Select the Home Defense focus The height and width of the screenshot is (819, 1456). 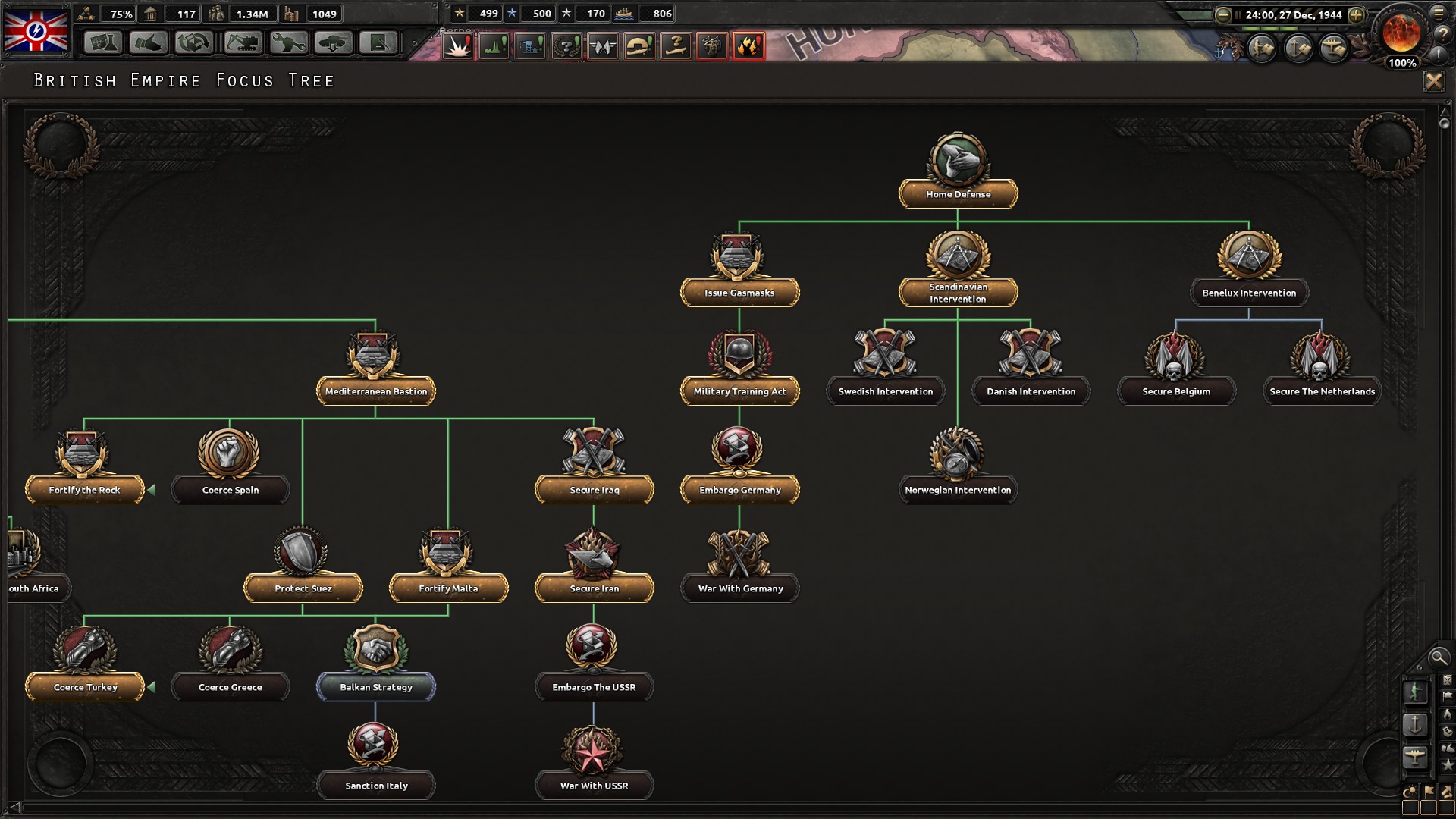coord(958,194)
